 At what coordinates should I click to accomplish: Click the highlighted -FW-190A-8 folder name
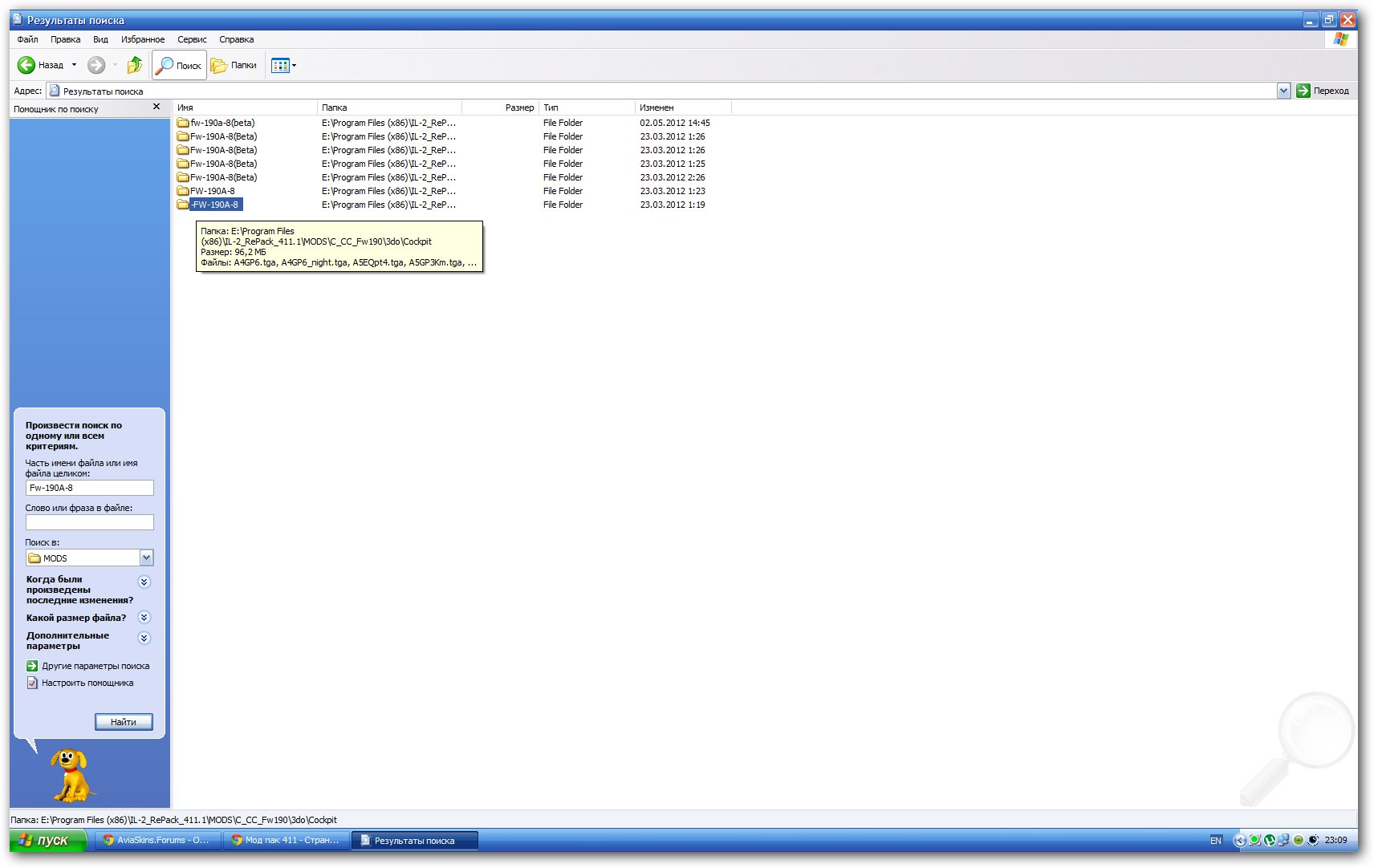[216, 205]
